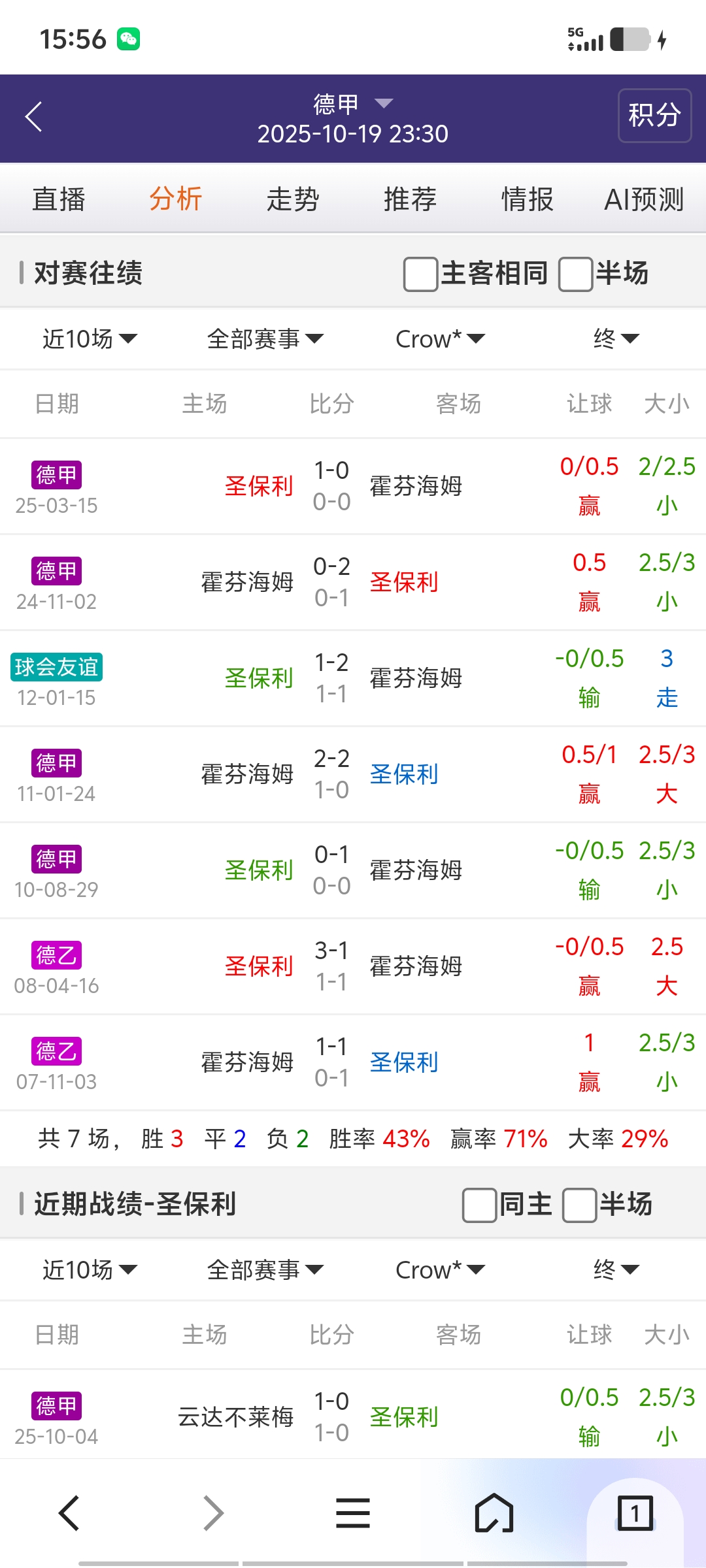
Task: Tap the 德甲 league badge dated 25-03-15
Action: coord(56,475)
